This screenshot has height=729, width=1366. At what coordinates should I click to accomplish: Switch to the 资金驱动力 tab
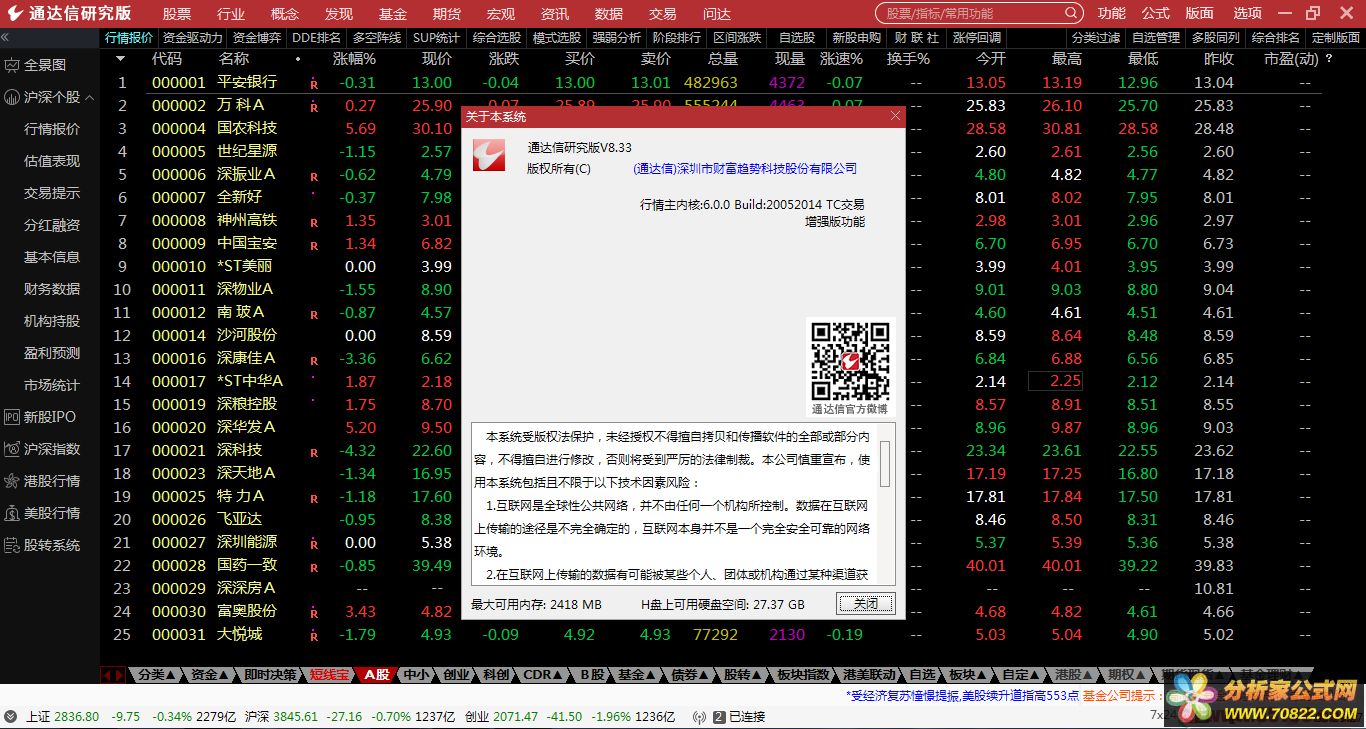click(x=192, y=38)
